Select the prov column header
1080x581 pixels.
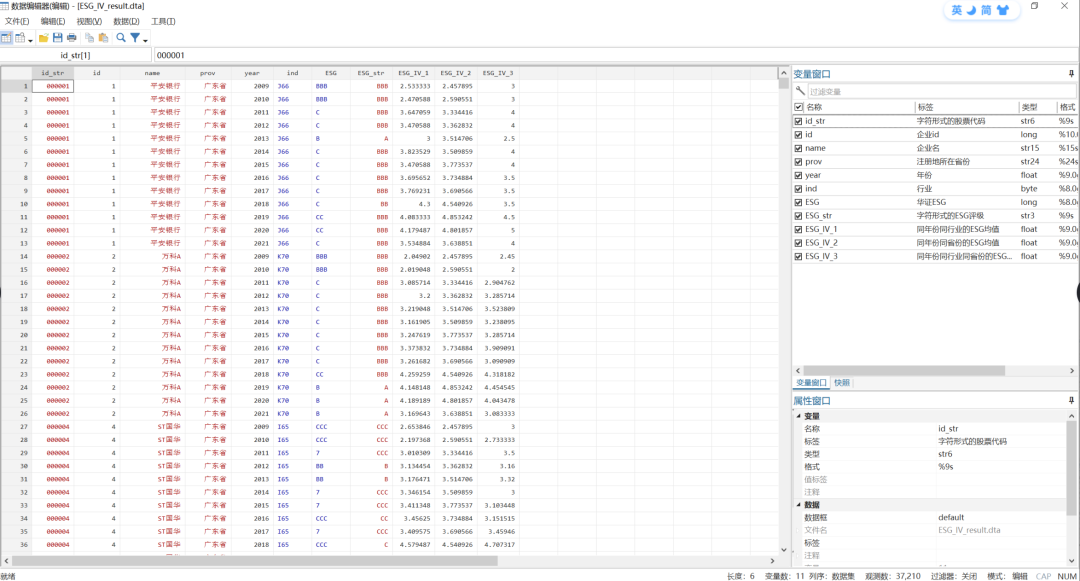click(x=207, y=73)
